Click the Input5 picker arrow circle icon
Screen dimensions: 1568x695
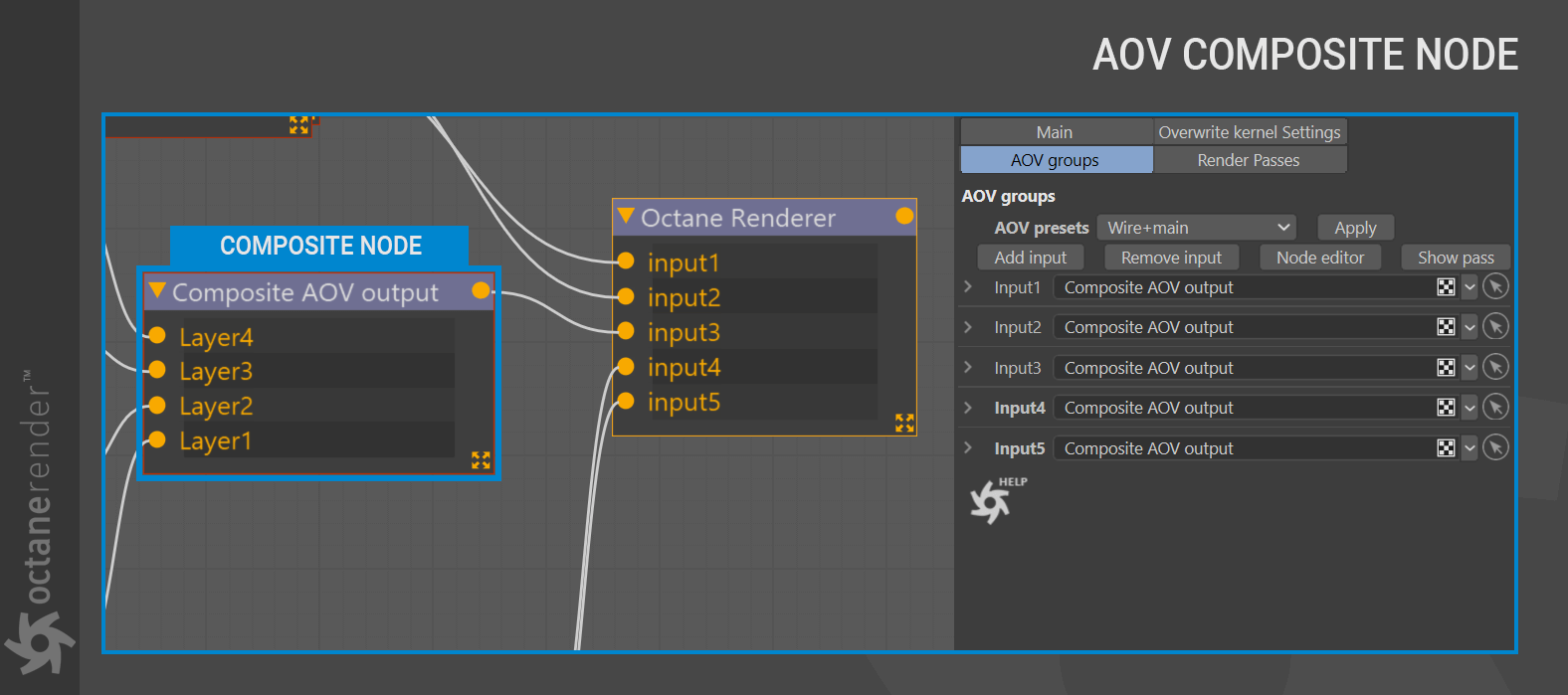coord(1495,448)
